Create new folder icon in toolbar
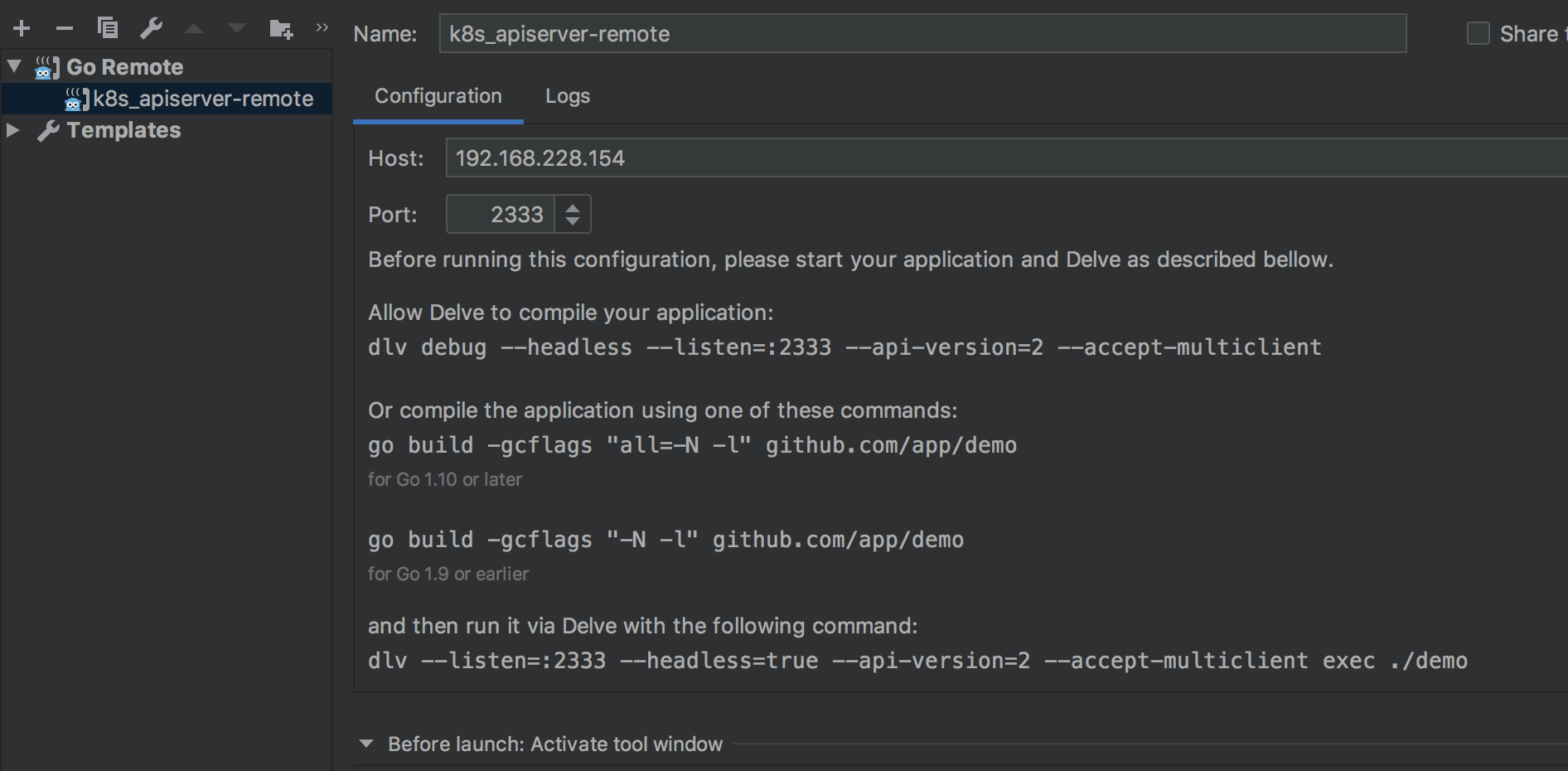1568x771 pixels. [x=282, y=30]
